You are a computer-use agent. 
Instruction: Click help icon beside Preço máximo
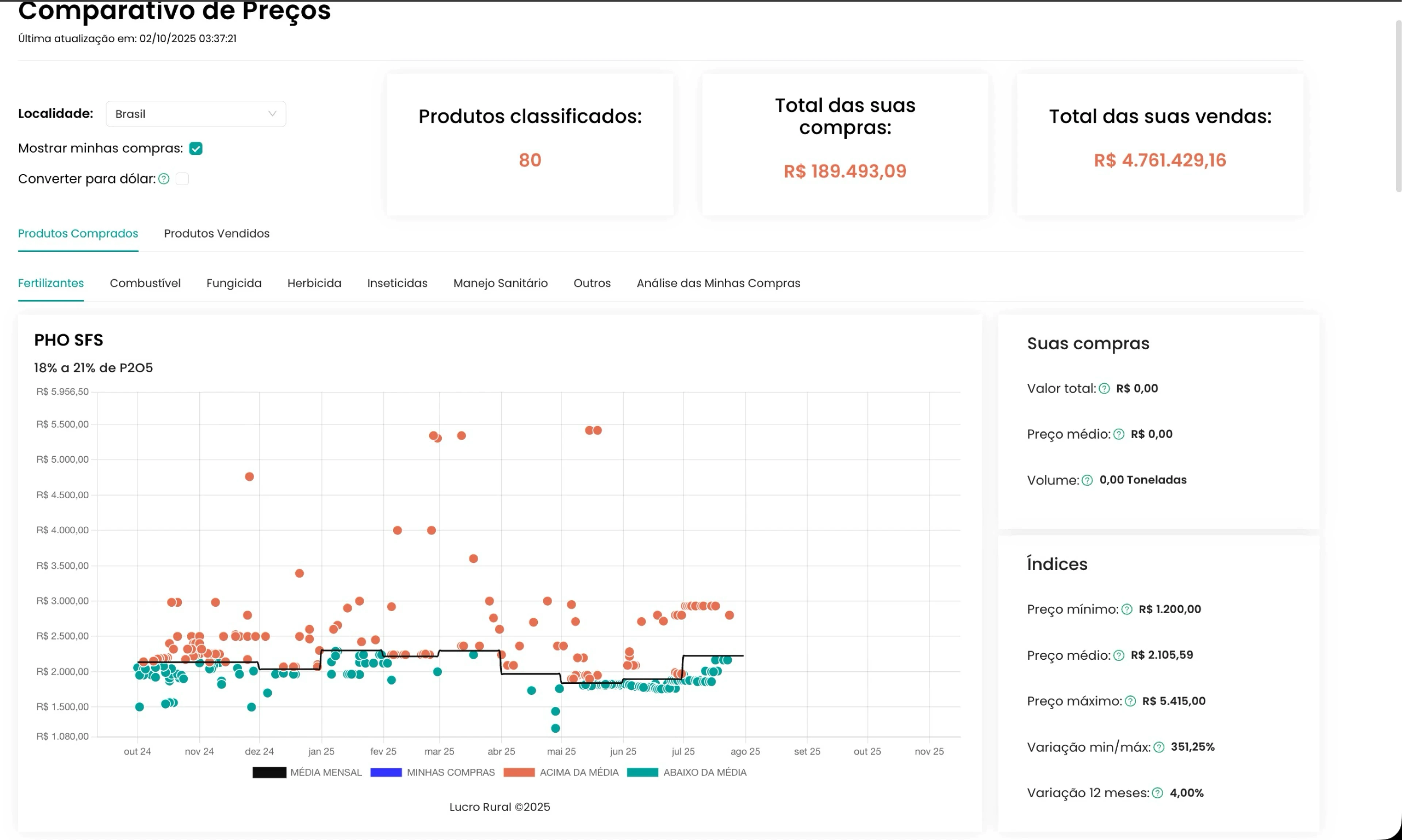click(x=1130, y=701)
